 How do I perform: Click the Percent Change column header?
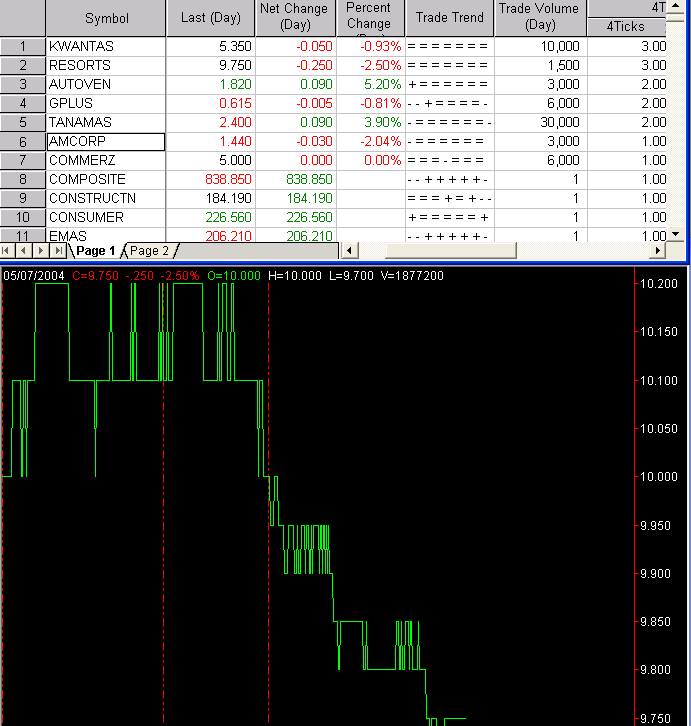click(x=371, y=18)
